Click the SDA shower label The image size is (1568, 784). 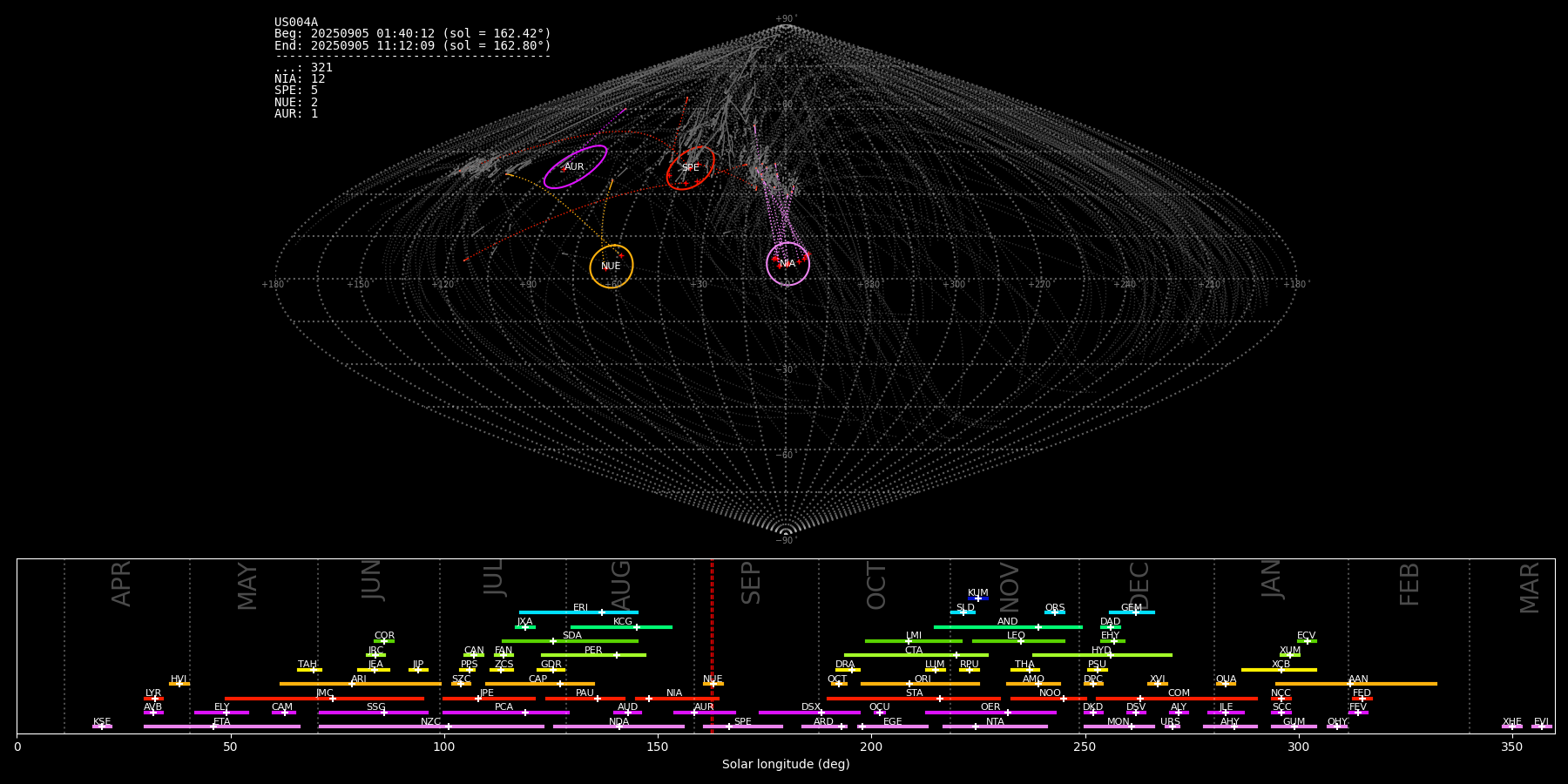(x=572, y=636)
